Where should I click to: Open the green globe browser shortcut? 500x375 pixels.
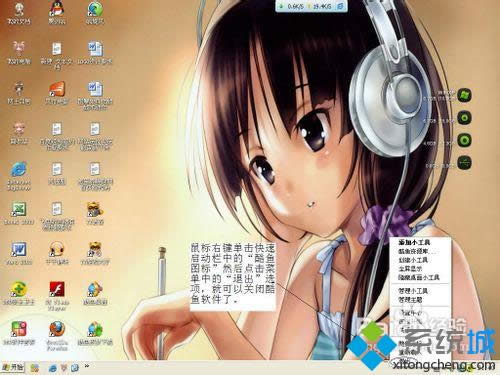95,9
